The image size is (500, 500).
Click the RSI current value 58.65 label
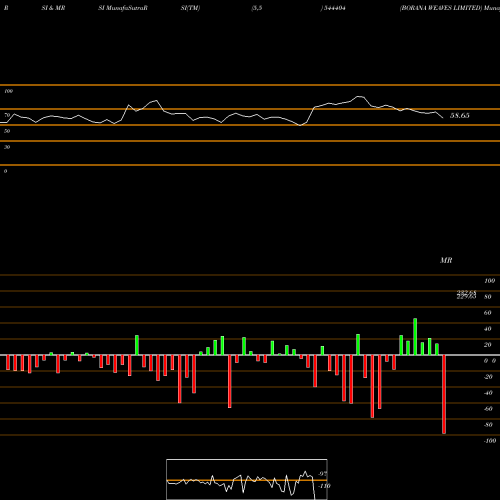tap(460, 116)
